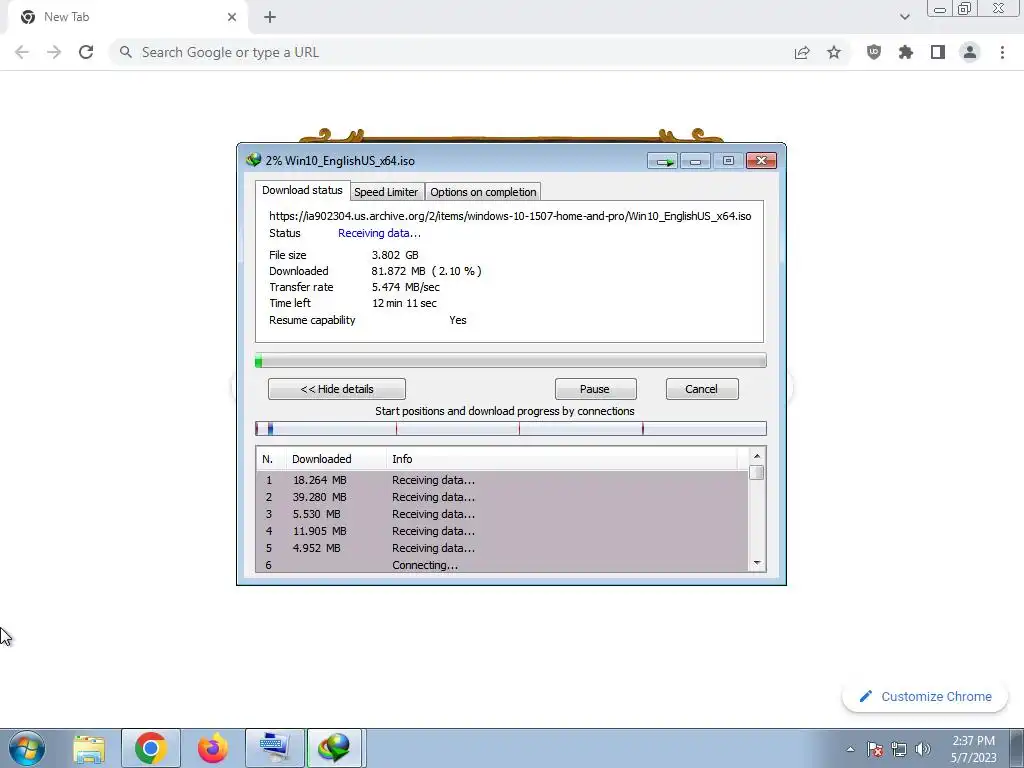Screen dimensions: 1024x768
Task: Close the New Tab tab
Action: [232, 18]
